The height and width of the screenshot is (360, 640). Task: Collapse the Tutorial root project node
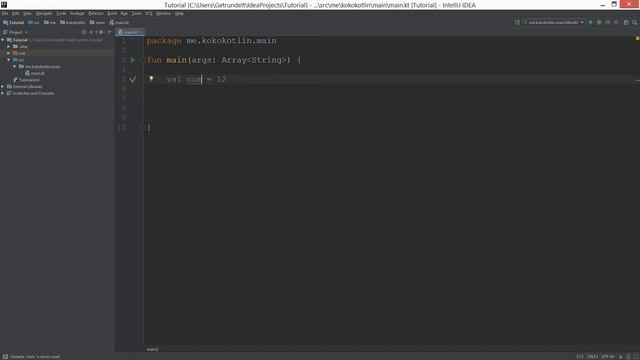coord(3,40)
